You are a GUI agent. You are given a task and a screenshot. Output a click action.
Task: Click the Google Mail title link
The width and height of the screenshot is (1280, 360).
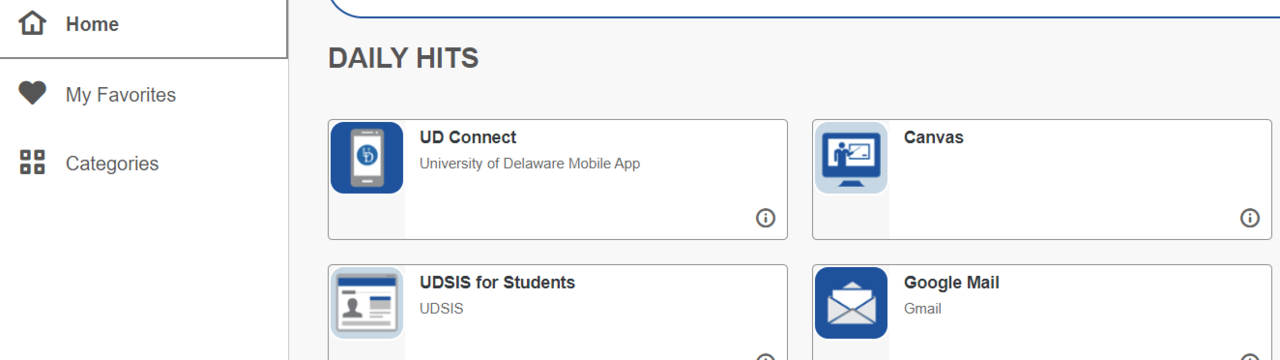click(952, 283)
